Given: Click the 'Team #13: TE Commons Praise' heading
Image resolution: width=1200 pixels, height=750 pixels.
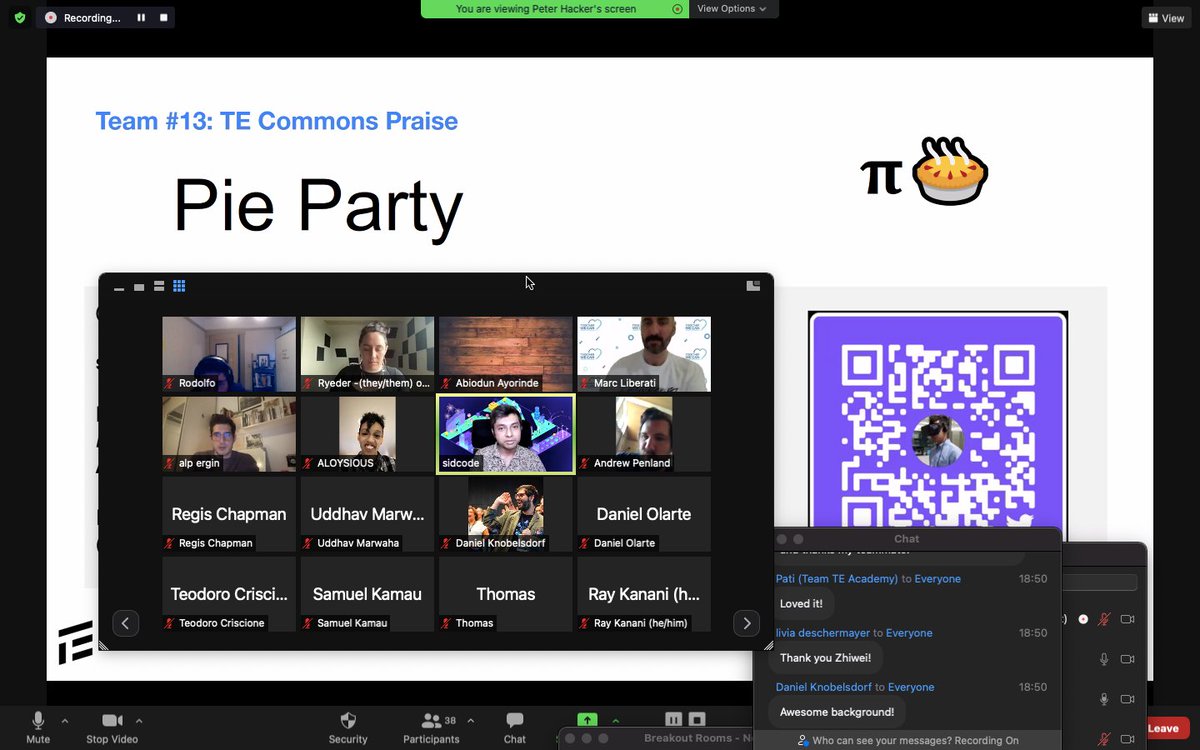Looking at the screenshot, I should pyautogui.click(x=276, y=121).
